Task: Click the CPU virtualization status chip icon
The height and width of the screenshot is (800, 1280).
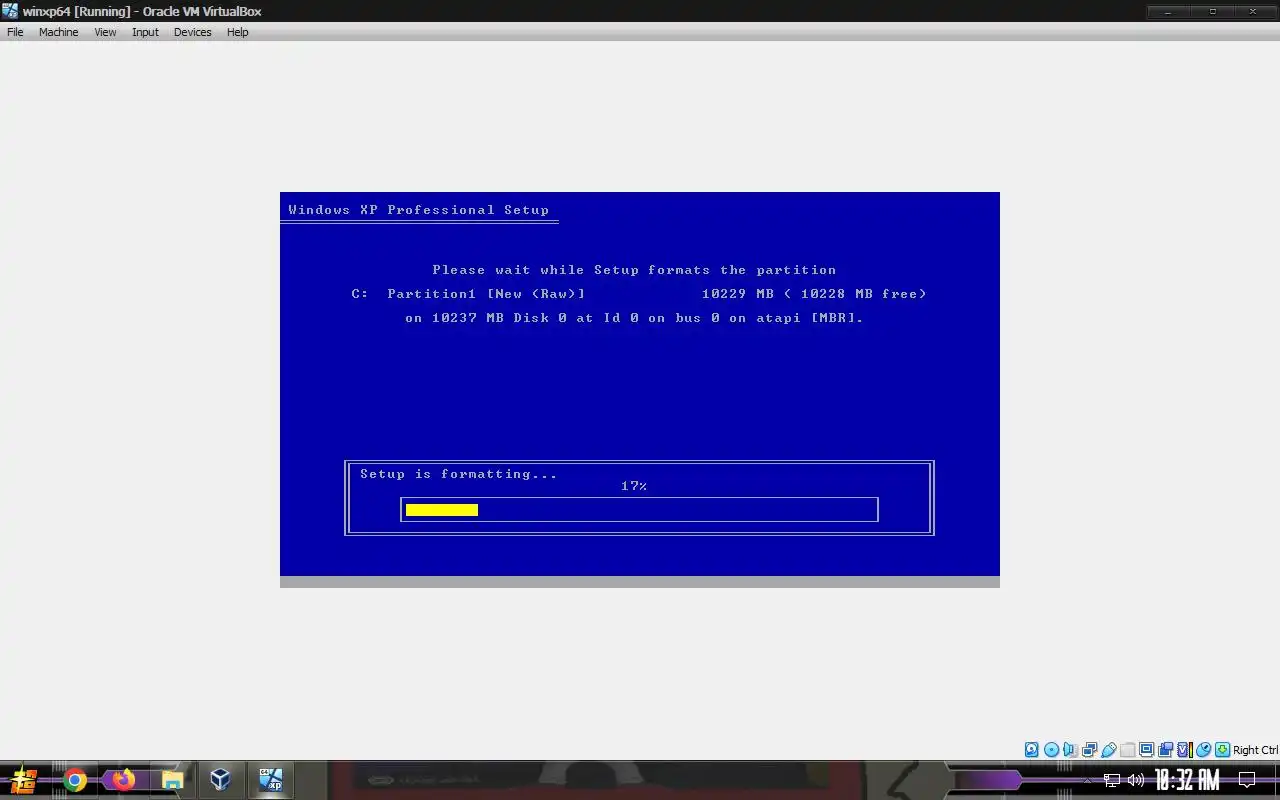Action: (x=1185, y=750)
